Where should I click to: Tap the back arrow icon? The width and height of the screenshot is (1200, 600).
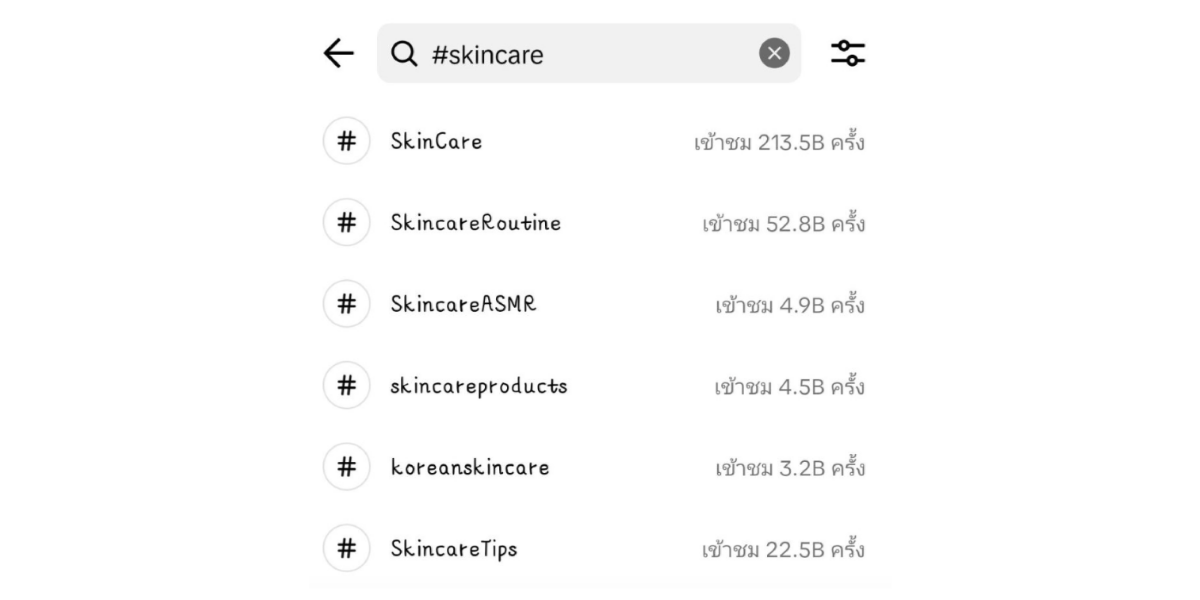tap(339, 54)
